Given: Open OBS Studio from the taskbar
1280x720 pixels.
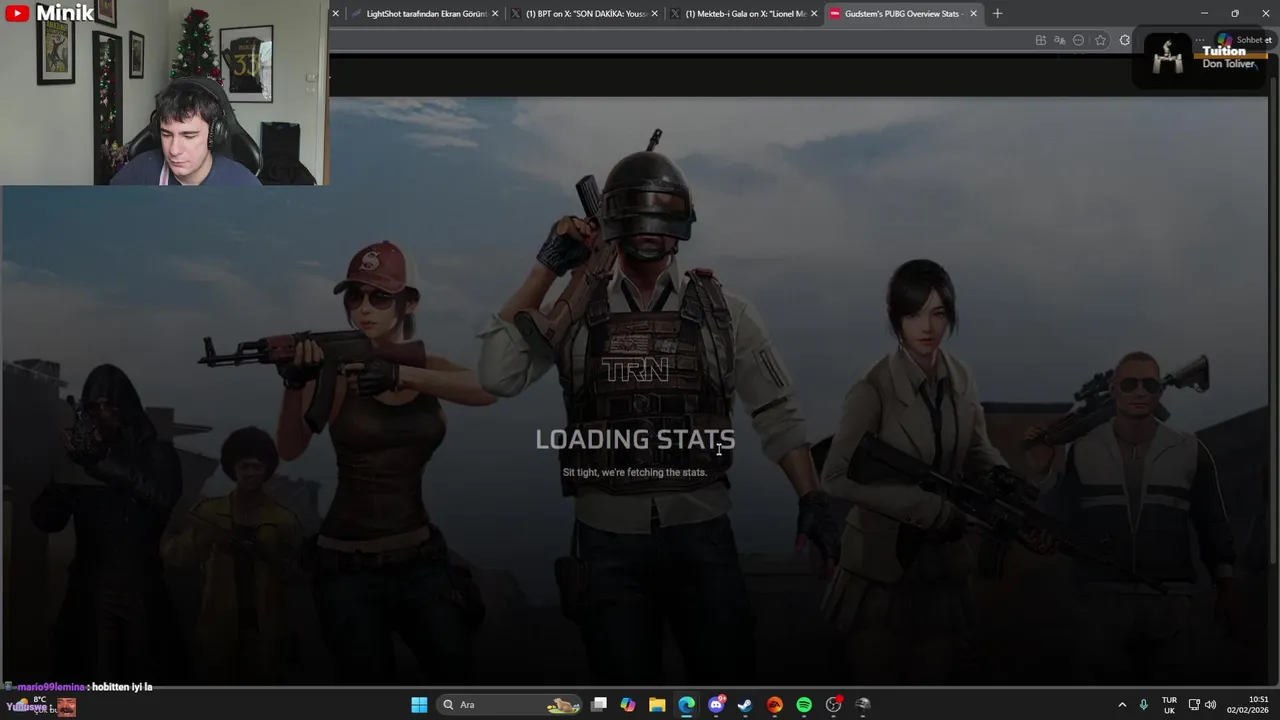Looking at the screenshot, I should (x=833, y=705).
